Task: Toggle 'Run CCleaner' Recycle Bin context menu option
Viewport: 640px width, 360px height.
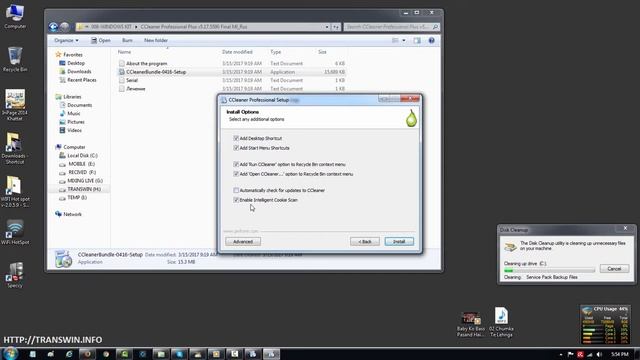Action: click(x=236, y=164)
